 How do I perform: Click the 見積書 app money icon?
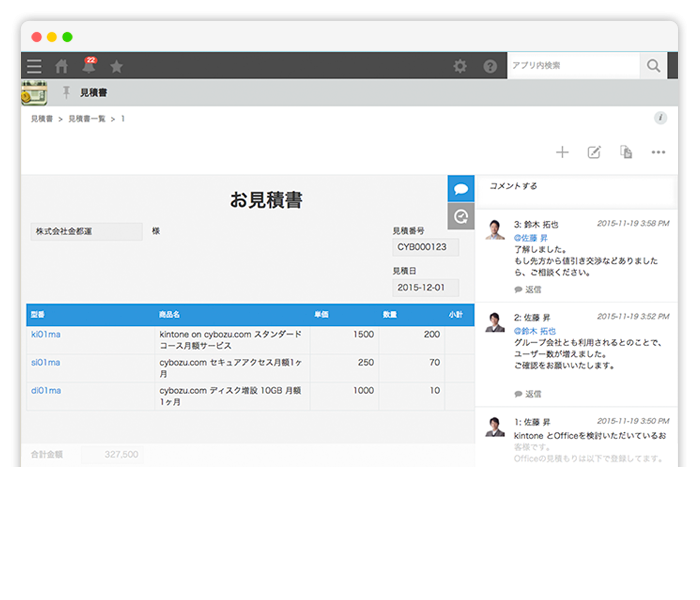coord(34,93)
